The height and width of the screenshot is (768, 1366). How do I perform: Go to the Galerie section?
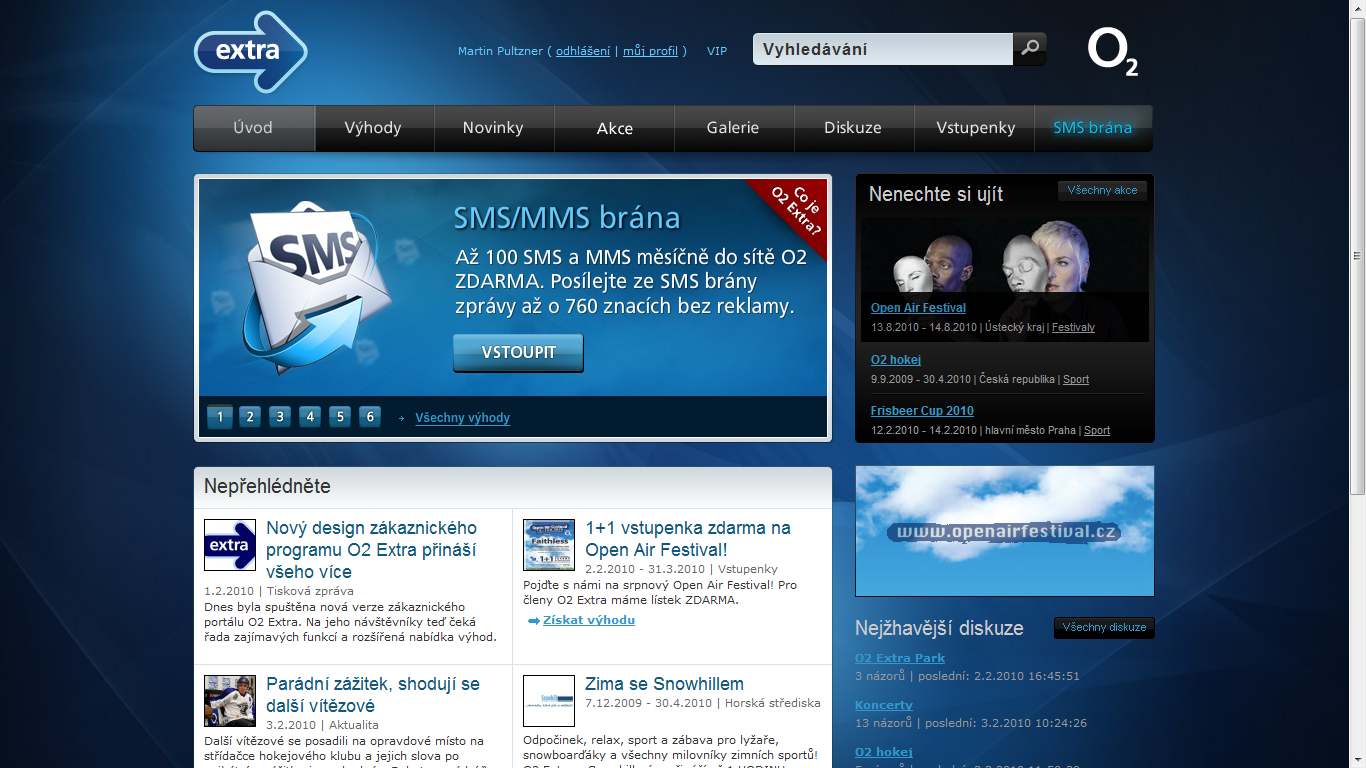(x=733, y=128)
